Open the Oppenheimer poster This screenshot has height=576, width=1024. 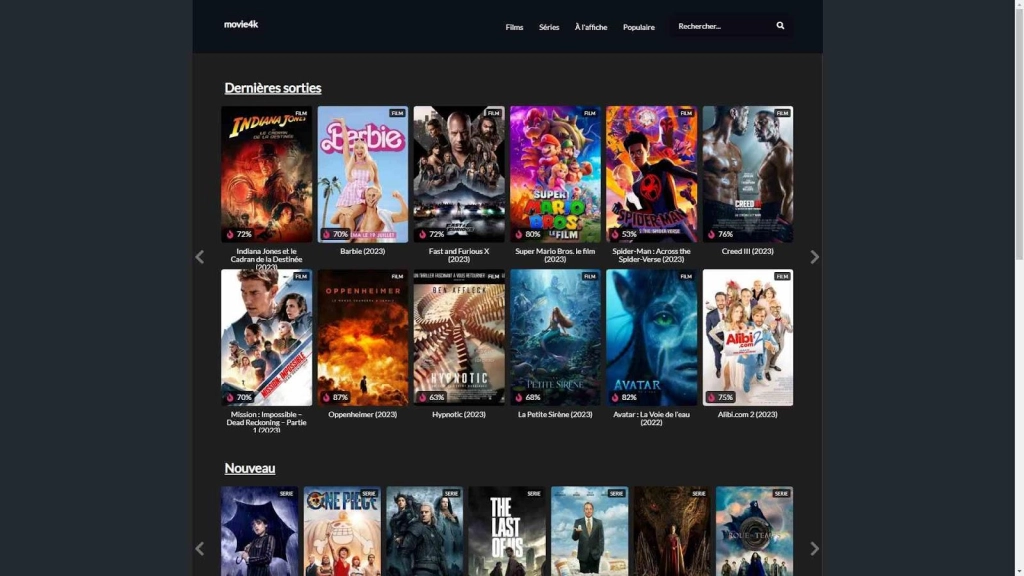tap(362, 338)
